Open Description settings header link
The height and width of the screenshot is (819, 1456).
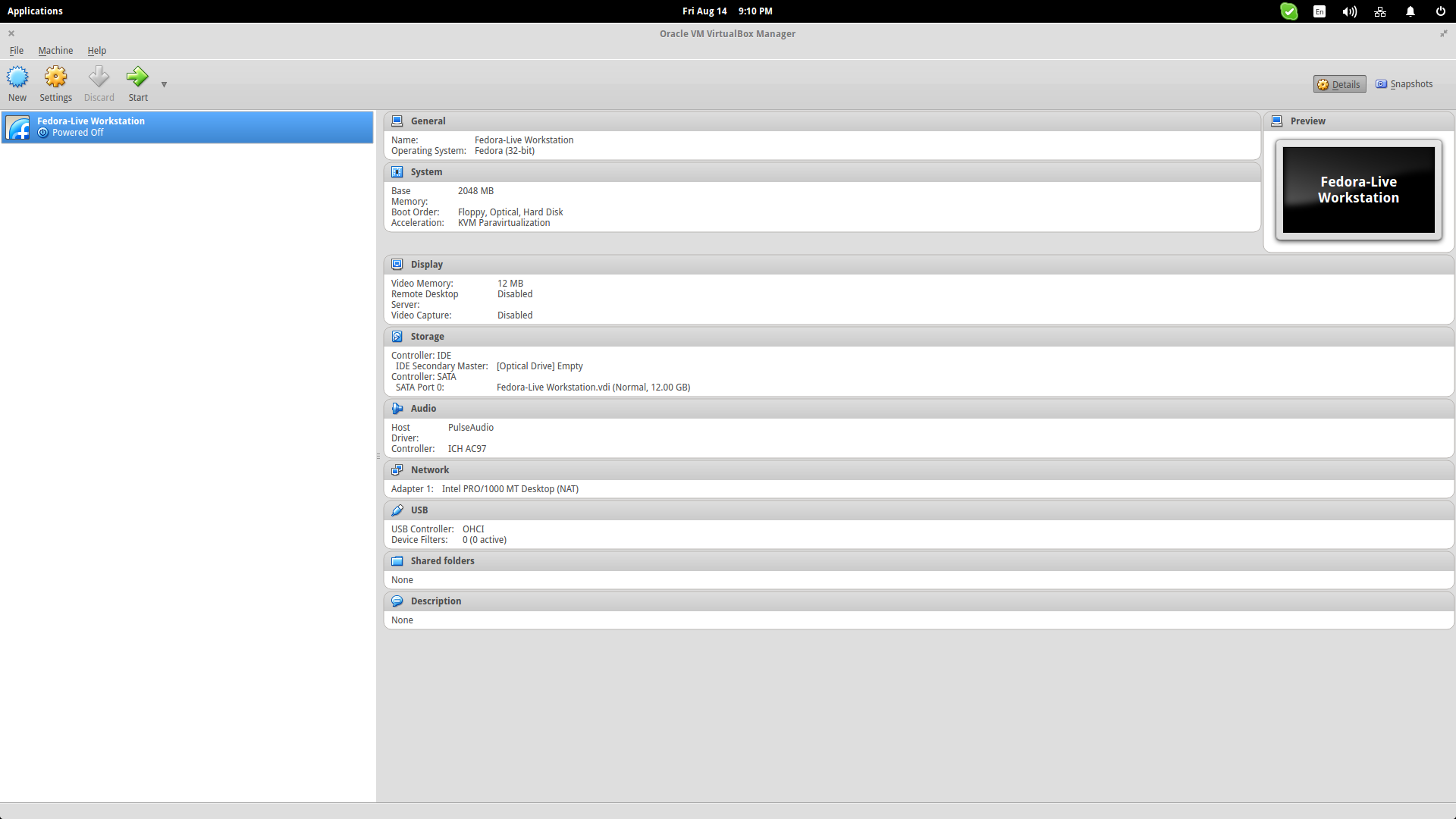[x=436, y=601]
